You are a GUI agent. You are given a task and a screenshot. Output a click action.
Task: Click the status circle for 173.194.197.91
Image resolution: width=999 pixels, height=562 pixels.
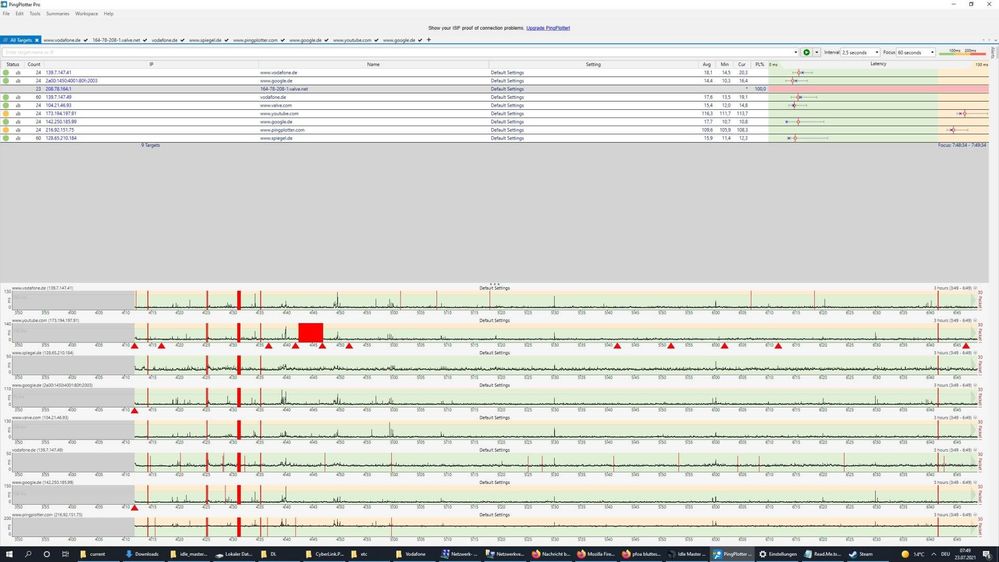coord(6,113)
